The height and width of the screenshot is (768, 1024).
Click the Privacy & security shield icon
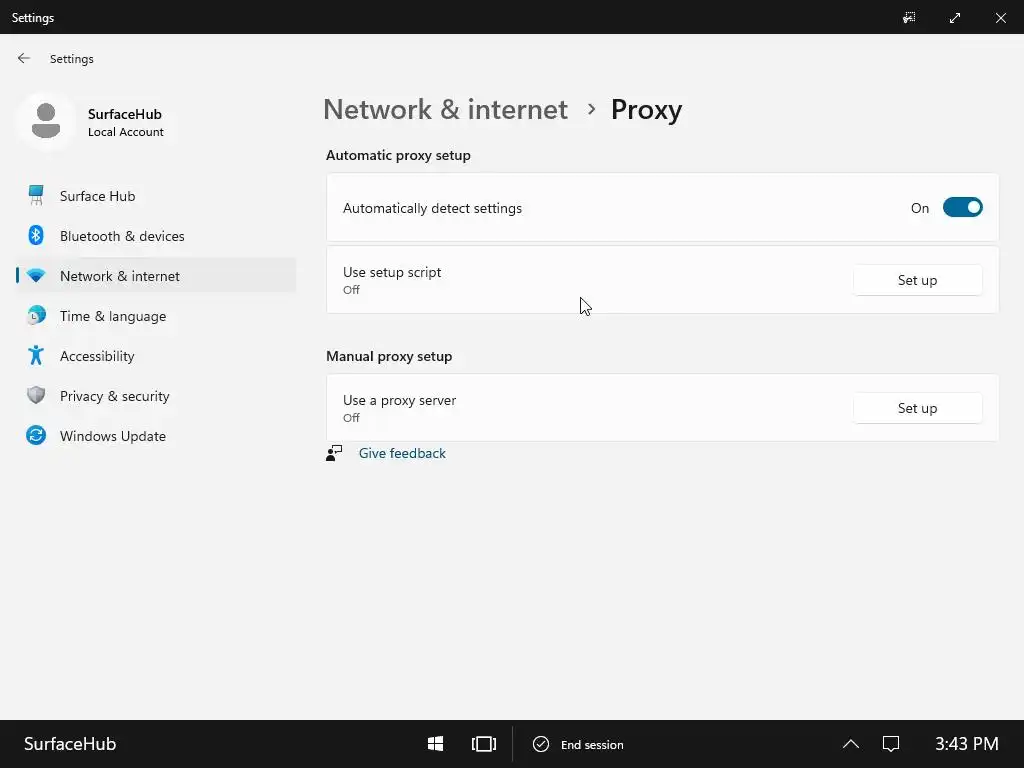tap(36, 396)
